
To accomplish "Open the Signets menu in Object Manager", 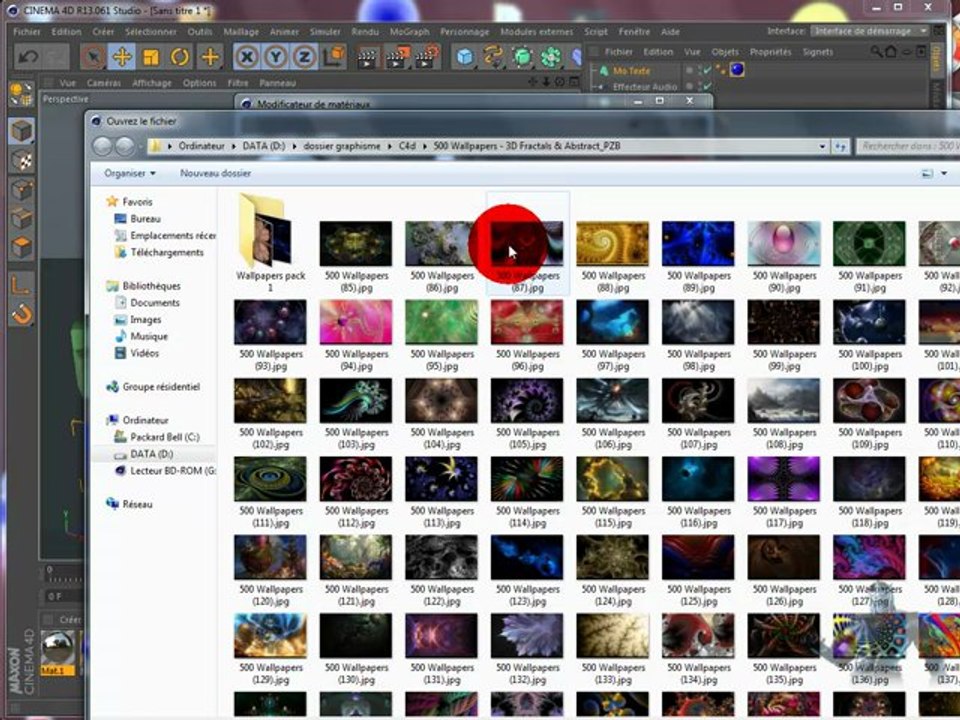I will click(x=817, y=52).
